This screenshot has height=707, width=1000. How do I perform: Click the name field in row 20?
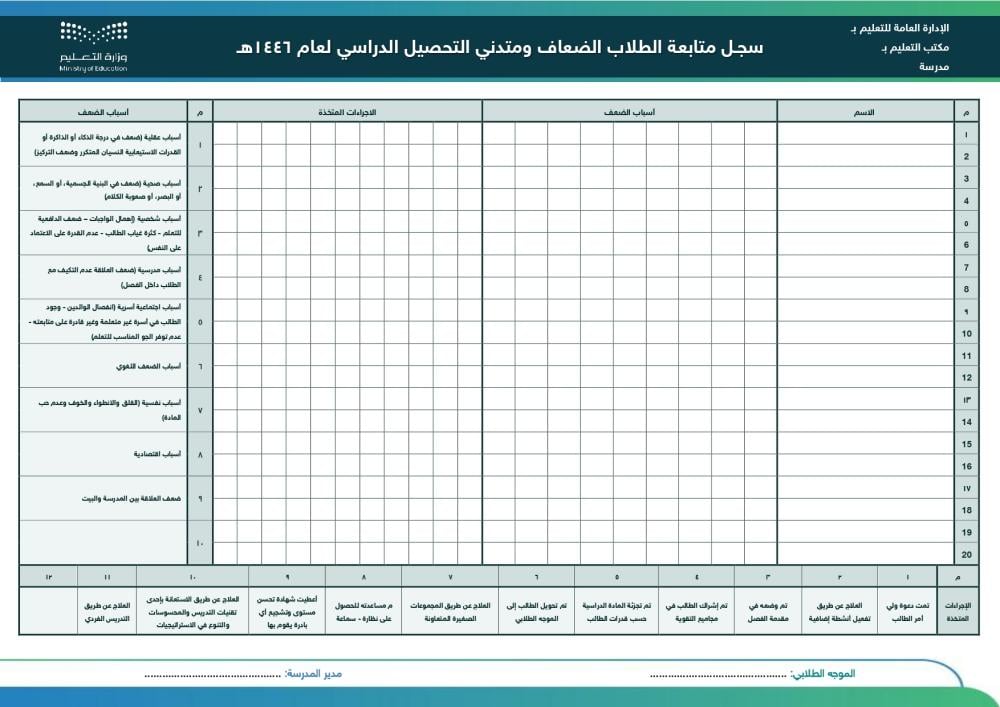(865, 554)
